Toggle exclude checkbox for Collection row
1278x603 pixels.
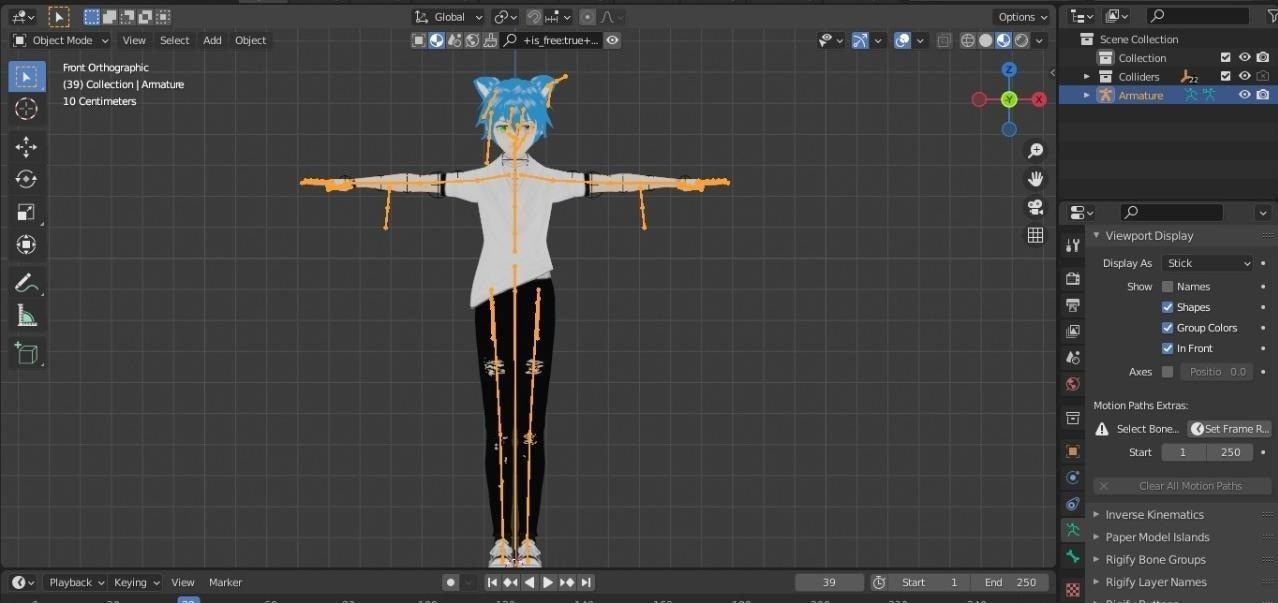click(x=1225, y=58)
